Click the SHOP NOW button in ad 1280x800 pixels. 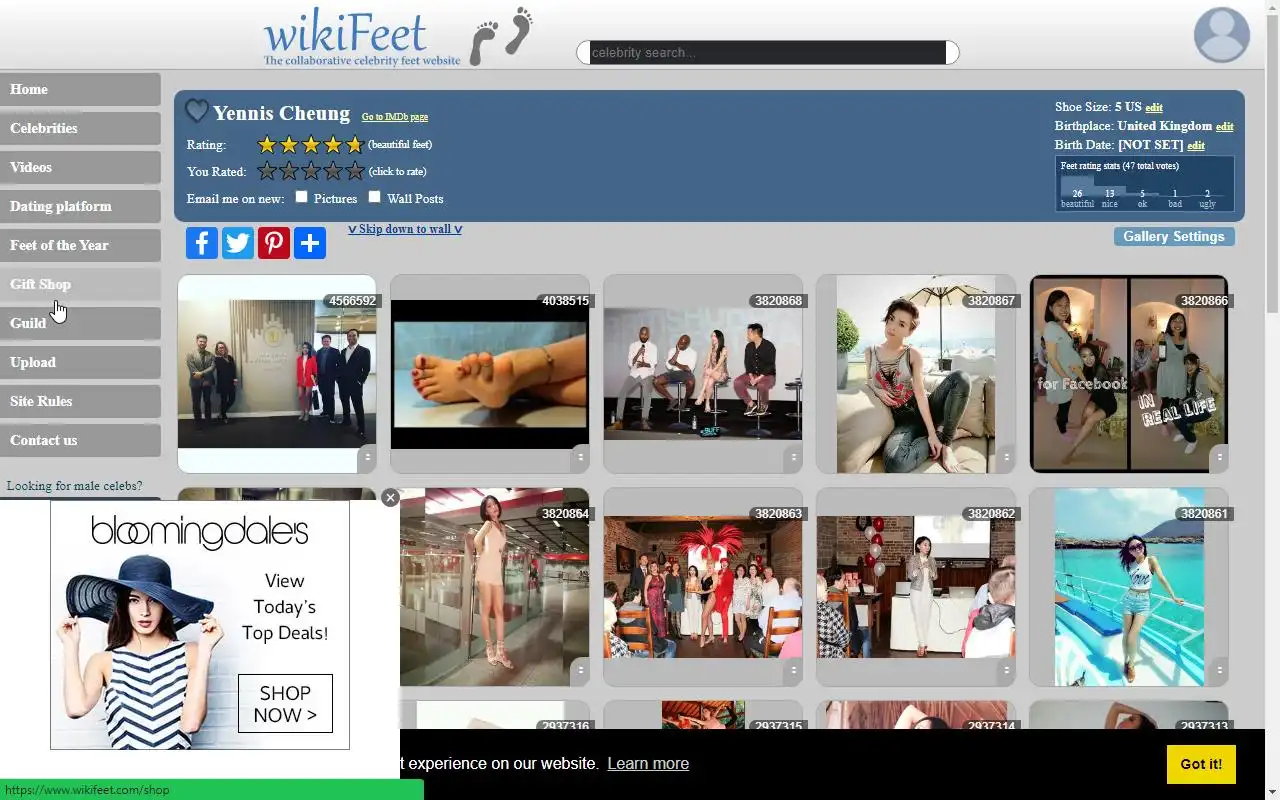click(x=285, y=704)
